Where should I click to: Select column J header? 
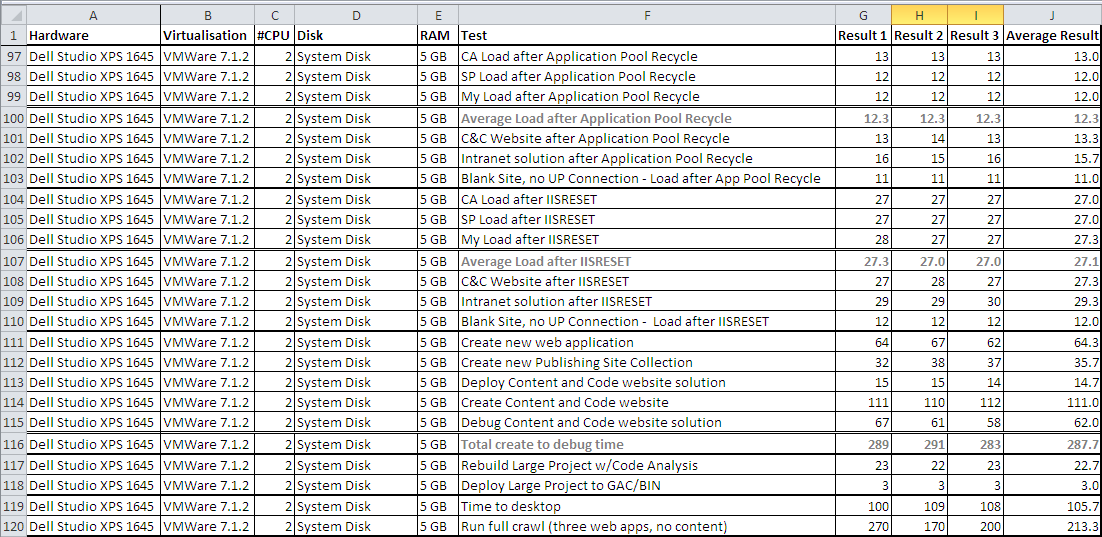pyautogui.click(x=1052, y=15)
